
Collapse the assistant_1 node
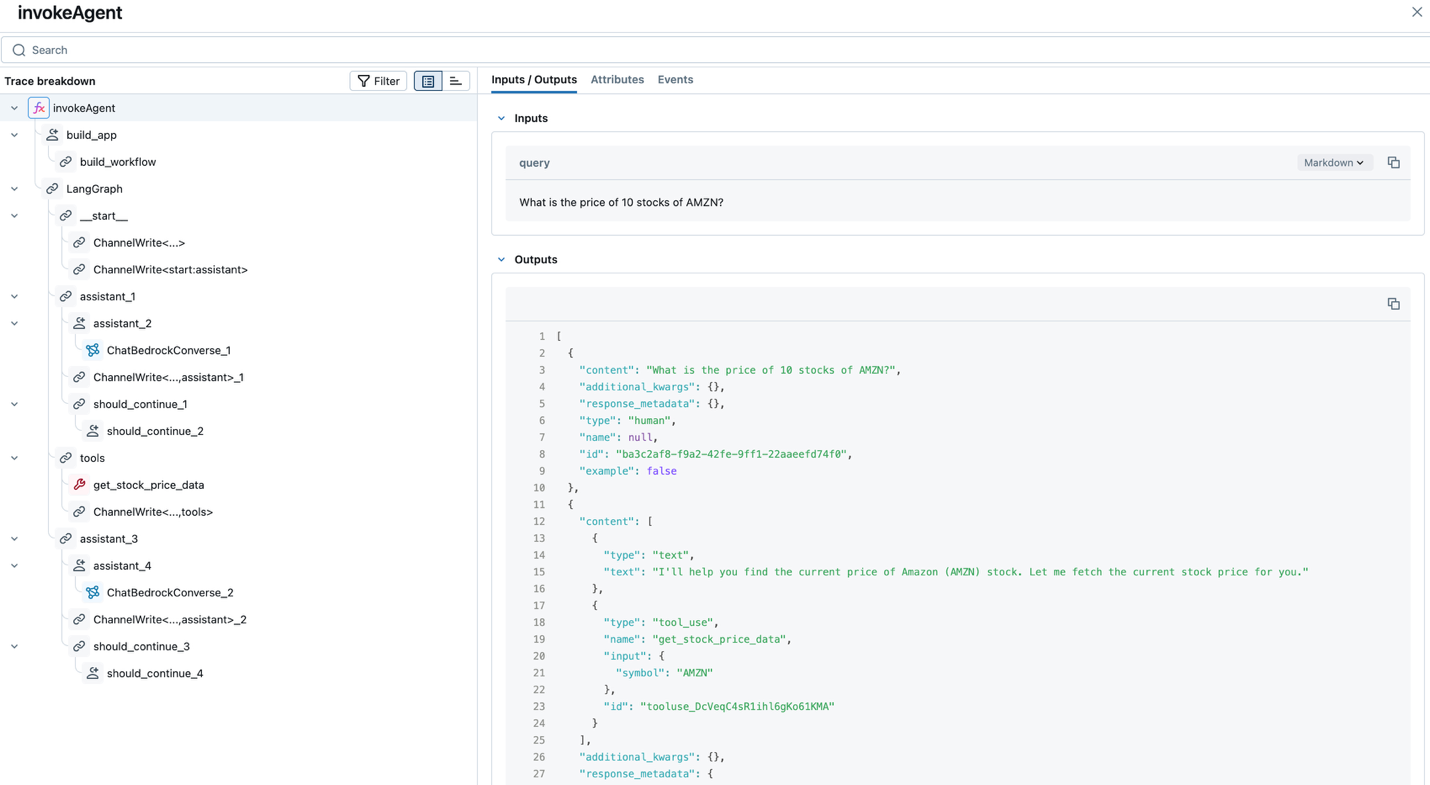tap(14, 297)
